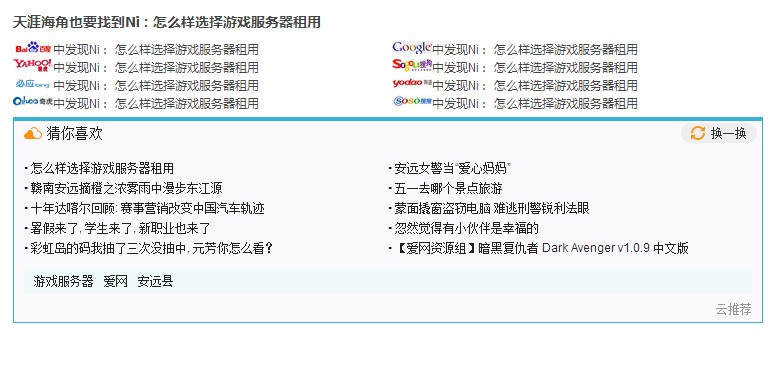
Task: Open Youdao row link 怎么样选择游戏服务器租用
Action: click(566, 85)
